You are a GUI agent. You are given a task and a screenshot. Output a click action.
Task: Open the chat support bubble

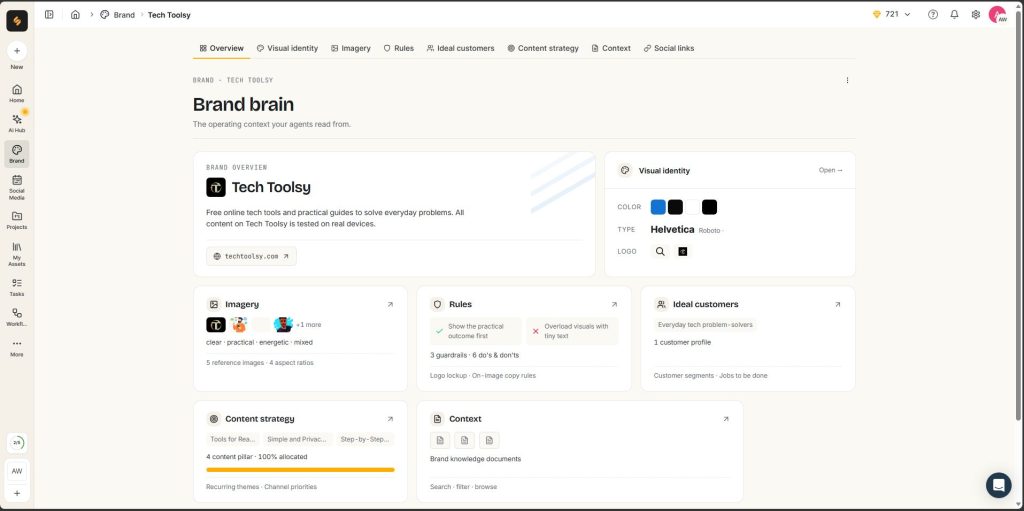pyautogui.click(x=998, y=485)
